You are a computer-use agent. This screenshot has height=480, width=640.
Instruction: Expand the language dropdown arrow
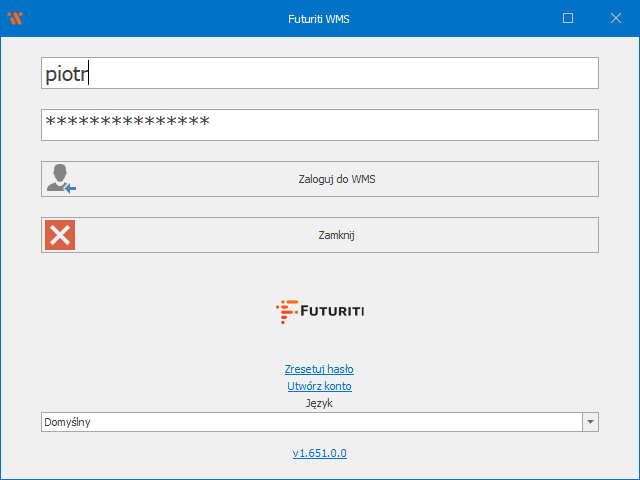pyautogui.click(x=590, y=422)
